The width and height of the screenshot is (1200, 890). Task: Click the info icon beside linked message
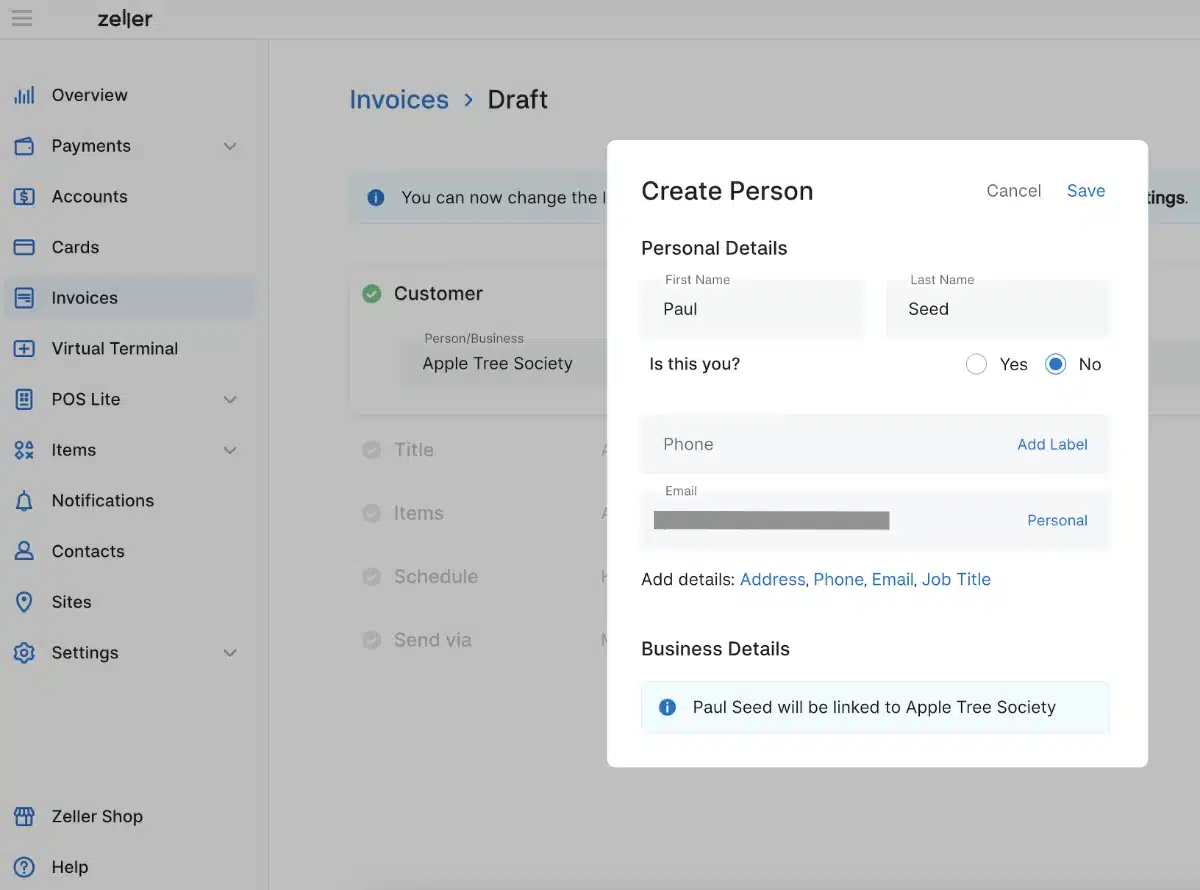667,708
